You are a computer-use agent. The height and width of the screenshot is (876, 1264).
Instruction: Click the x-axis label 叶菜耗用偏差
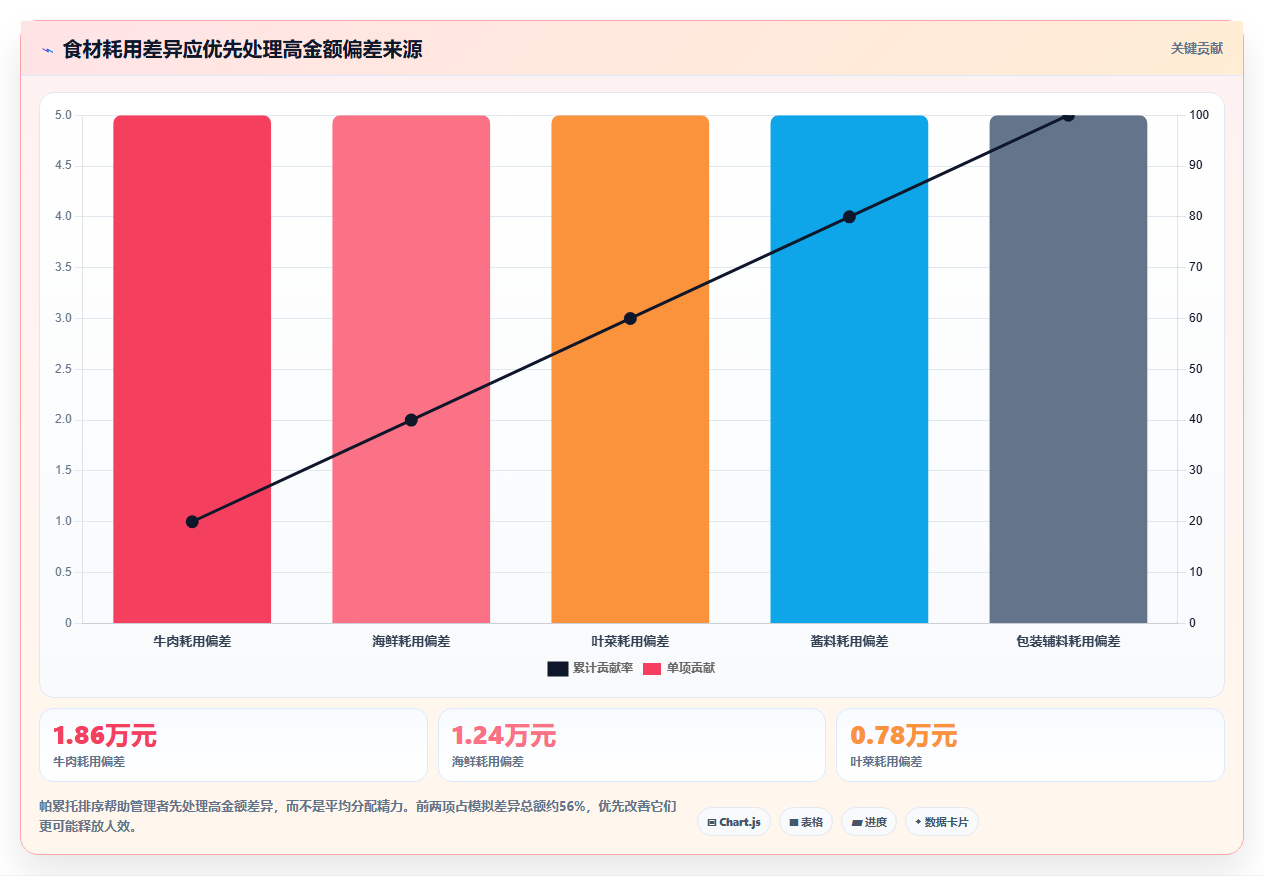(x=630, y=641)
